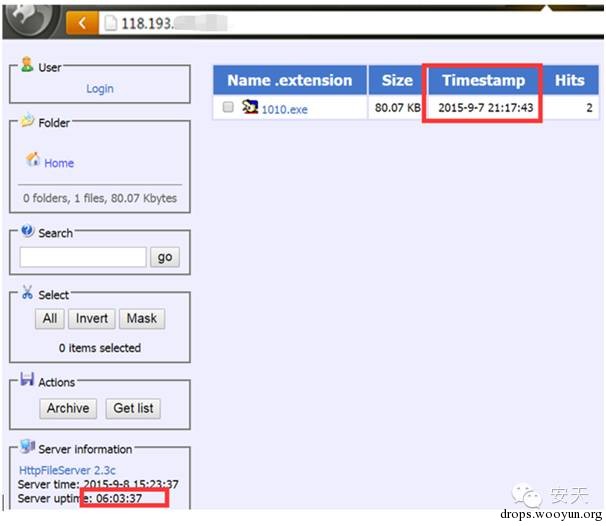Click the Search panel help icon
606x526 pixels.
27,231
